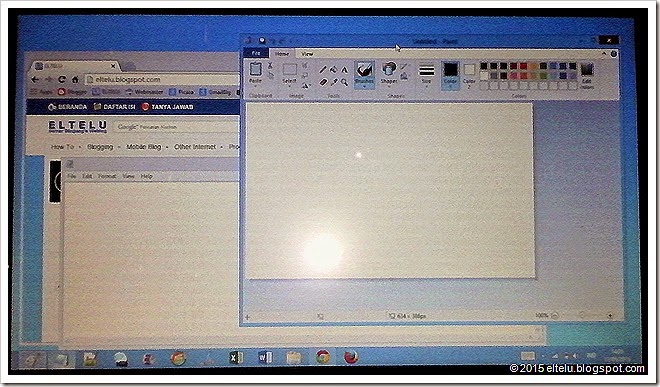
Task: Switch to the Home tab in Paint
Action: click(x=282, y=53)
